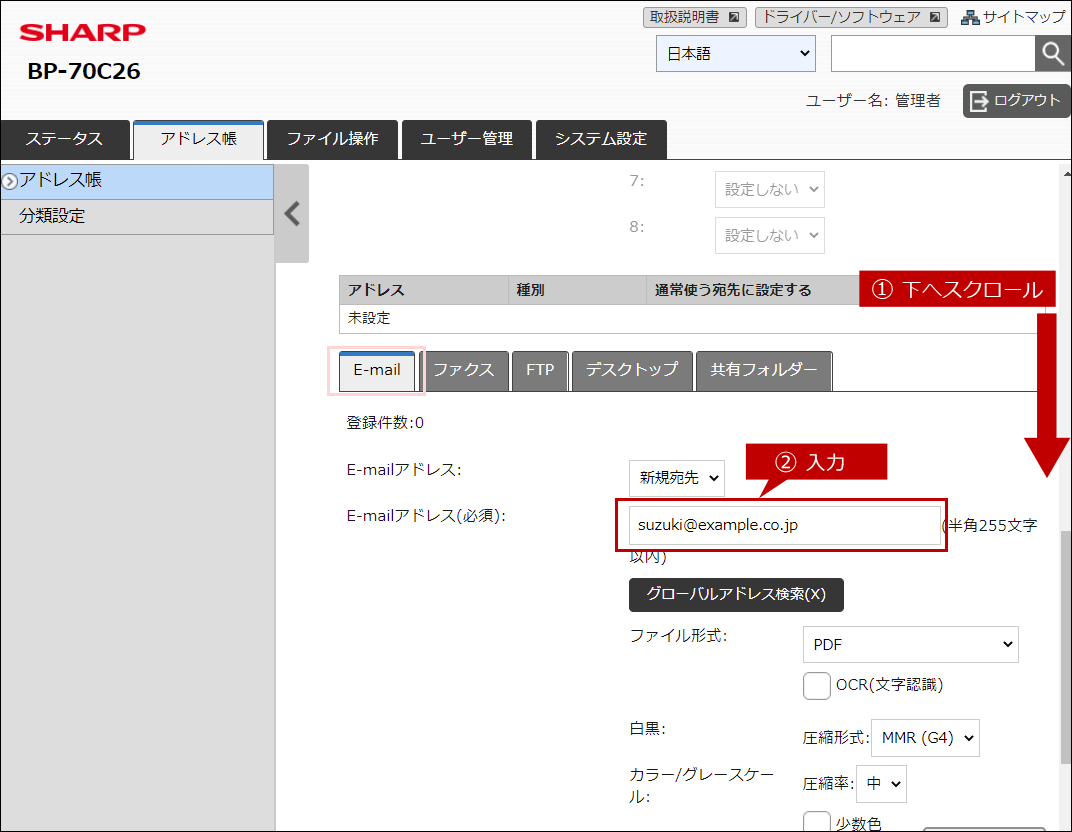Switch to ステータス tab

pyautogui.click(x=65, y=139)
